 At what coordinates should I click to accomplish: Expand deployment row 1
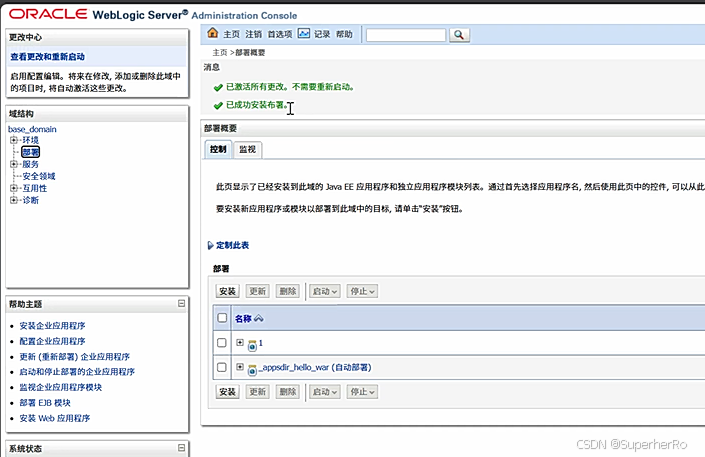240,342
